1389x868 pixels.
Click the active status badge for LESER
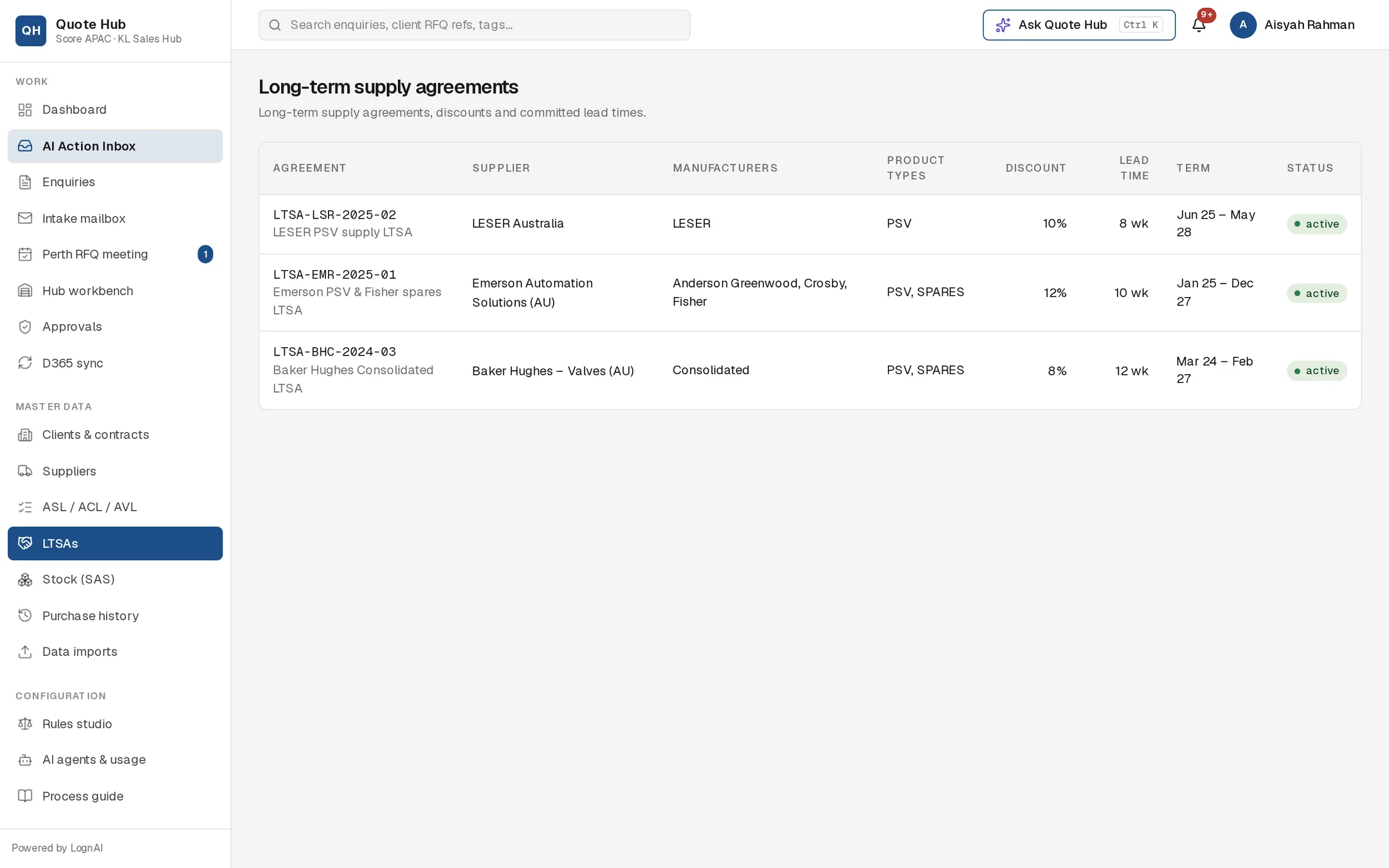[1316, 224]
